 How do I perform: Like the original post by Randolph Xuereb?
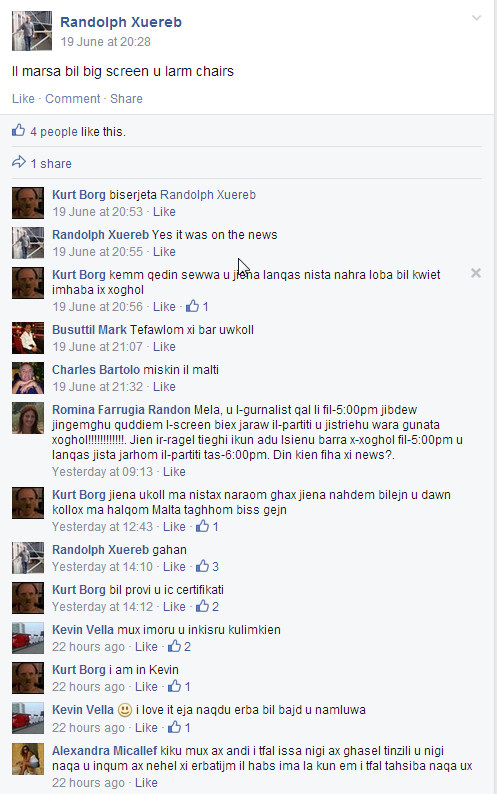(23, 98)
